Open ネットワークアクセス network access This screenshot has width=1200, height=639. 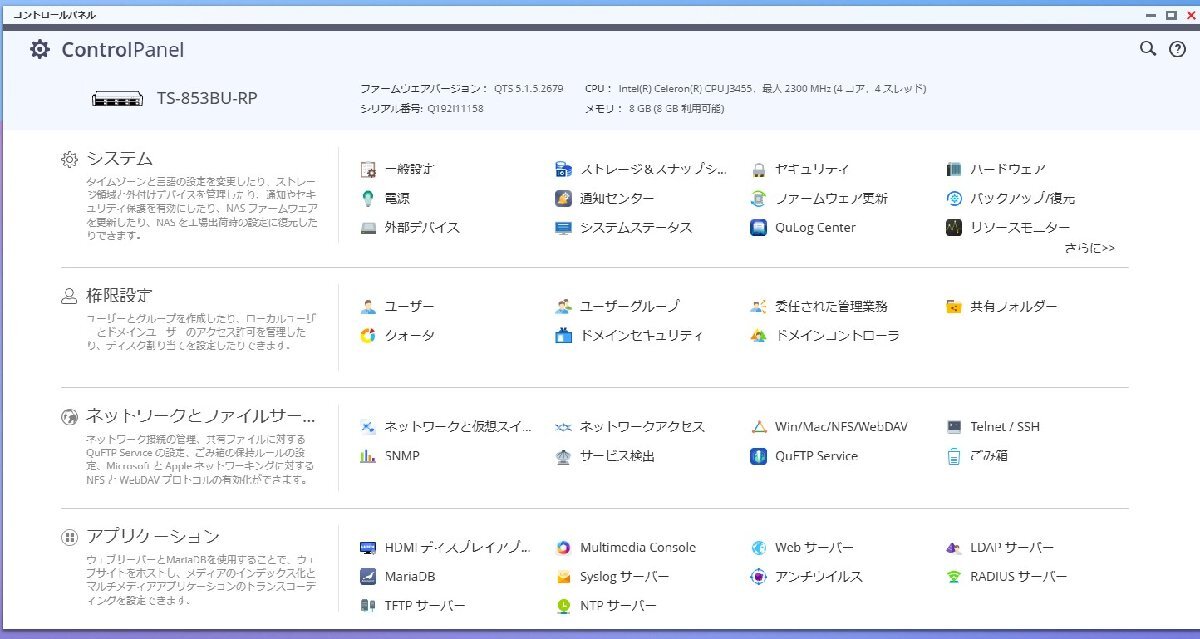coord(630,426)
